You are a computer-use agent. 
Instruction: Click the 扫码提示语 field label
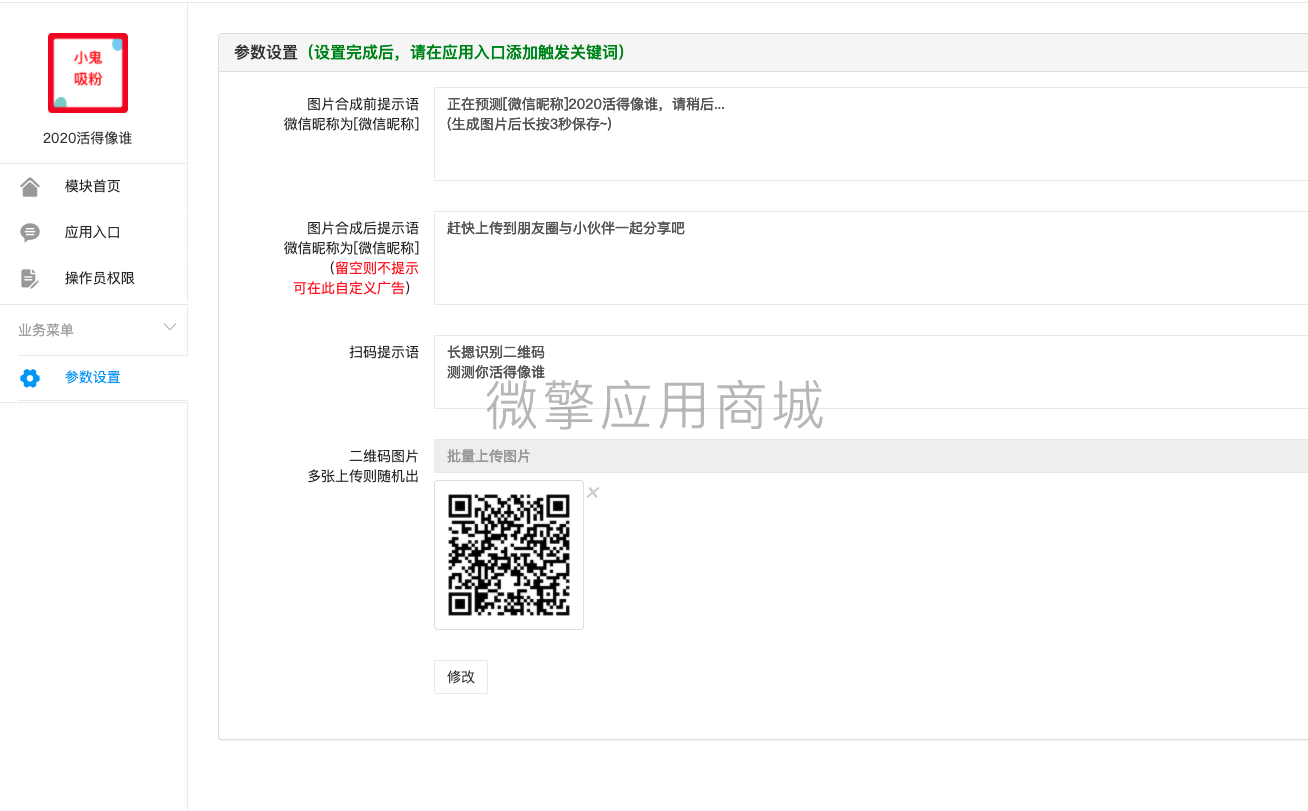(x=384, y=352)
